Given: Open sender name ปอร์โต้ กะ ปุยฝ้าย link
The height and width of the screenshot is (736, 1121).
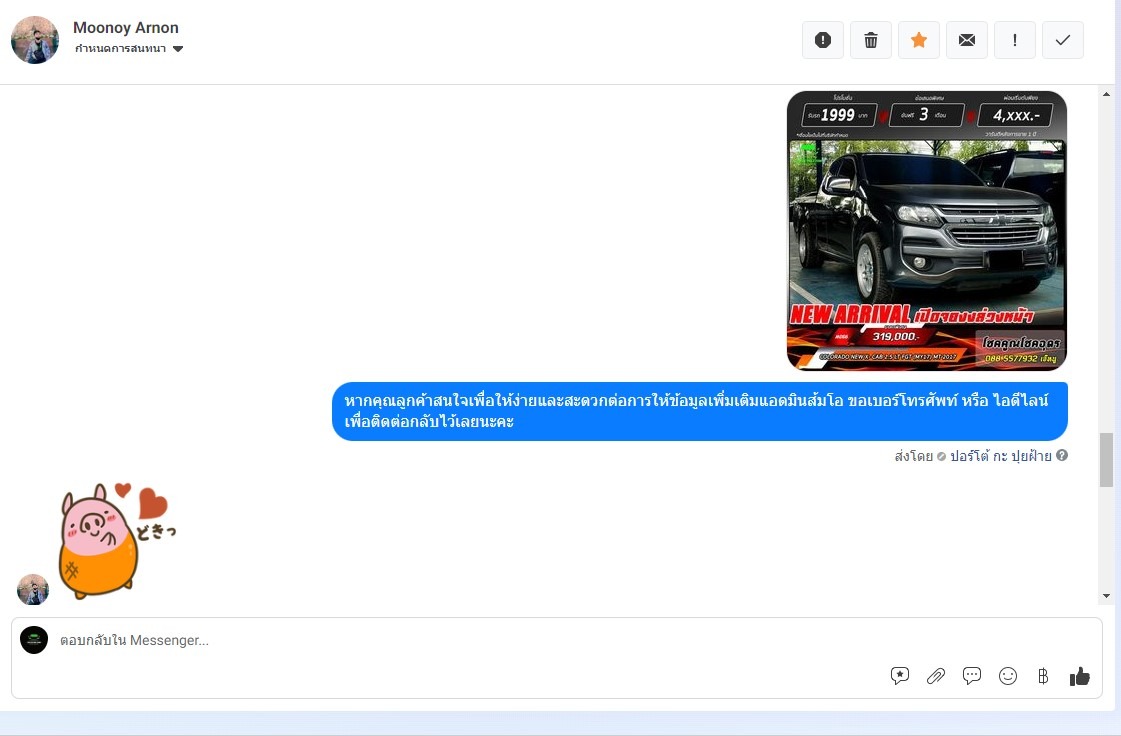Looking at the screenshot, I should coord(1000,456).
